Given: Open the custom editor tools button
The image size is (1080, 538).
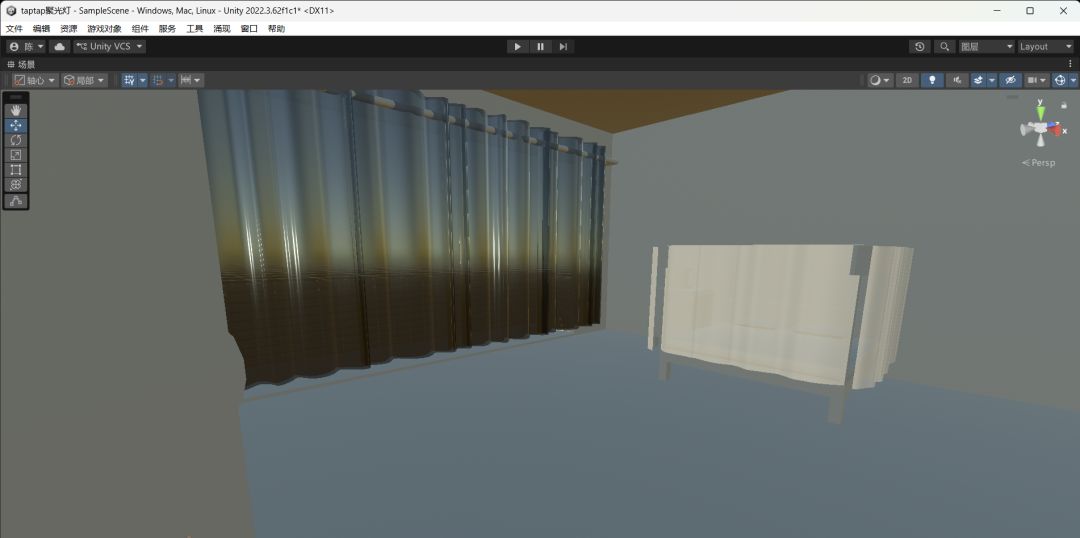Looking at the screenshot, I should (16, 200).
